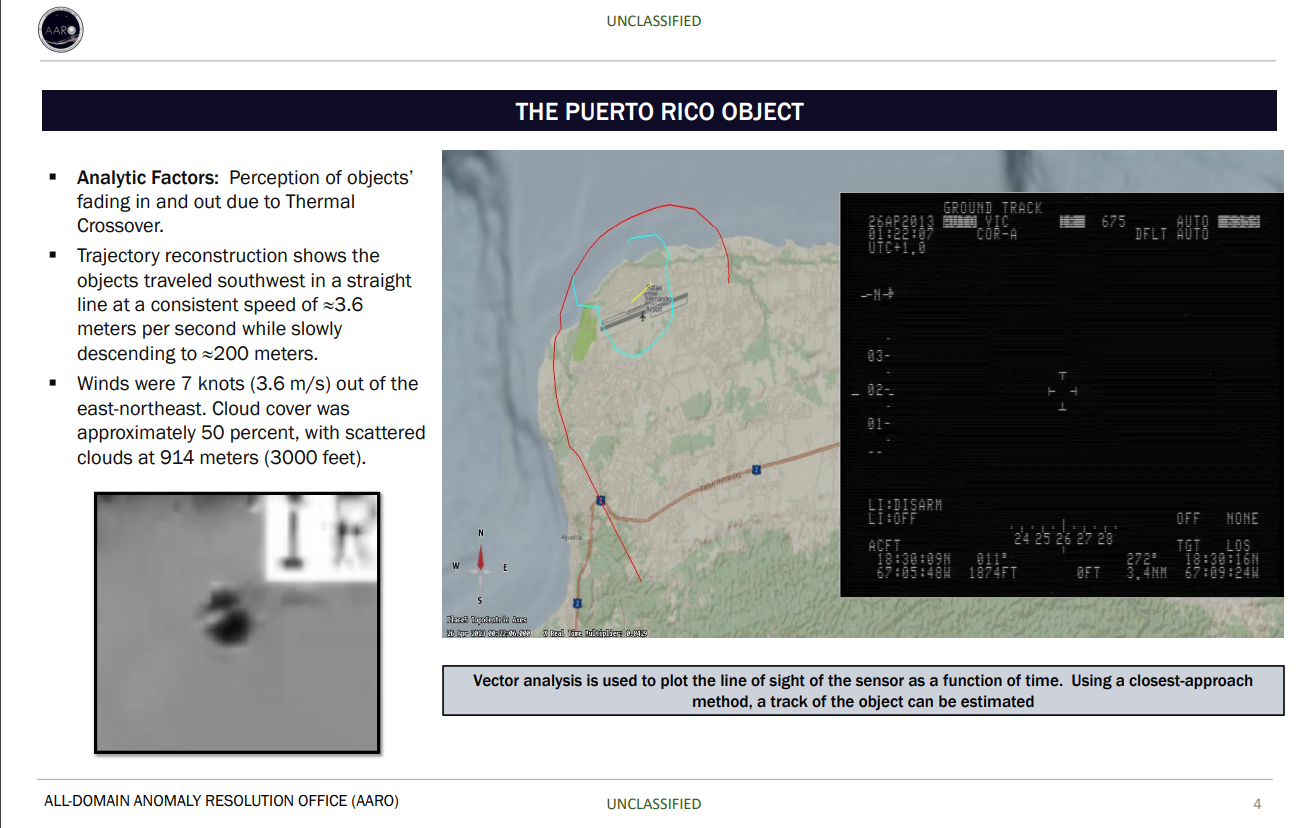Screen dimensions: 1305x828
Task: Click the target latitude "18:30:16N"
Action: point(1221,560)
